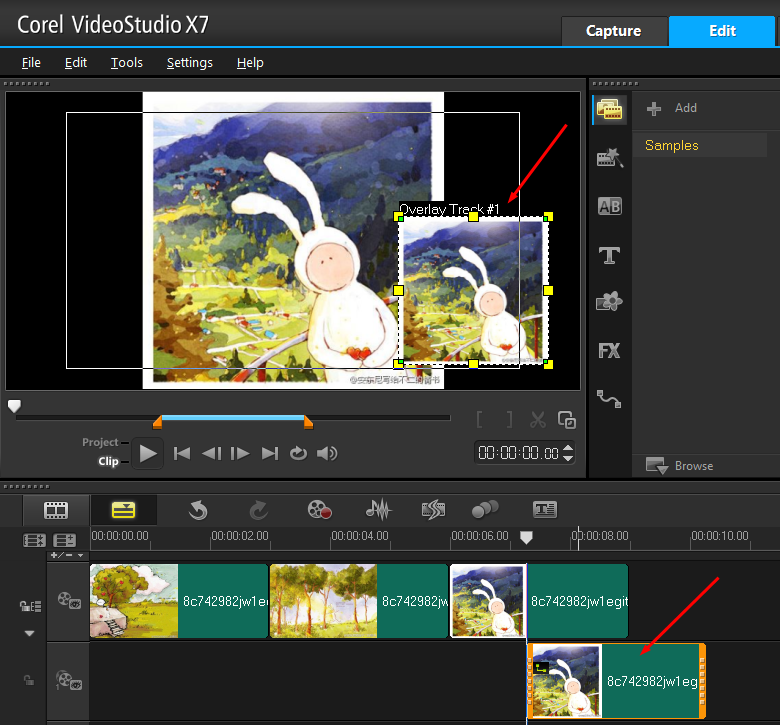Open the Transition library (AB icon)
This screenshot has height=725, width=780.
pos(609,207)
